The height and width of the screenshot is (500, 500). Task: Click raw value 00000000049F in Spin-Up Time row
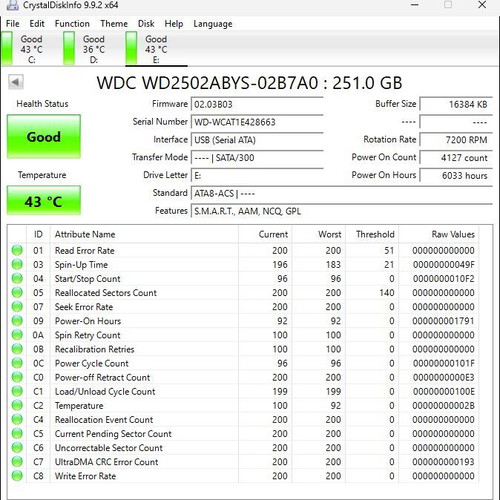coord(443,265)
